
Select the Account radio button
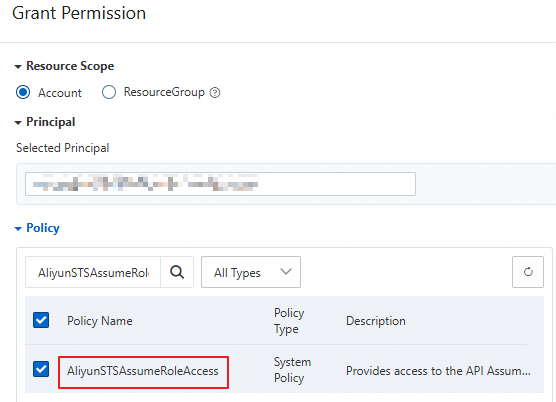click(23, 93)
